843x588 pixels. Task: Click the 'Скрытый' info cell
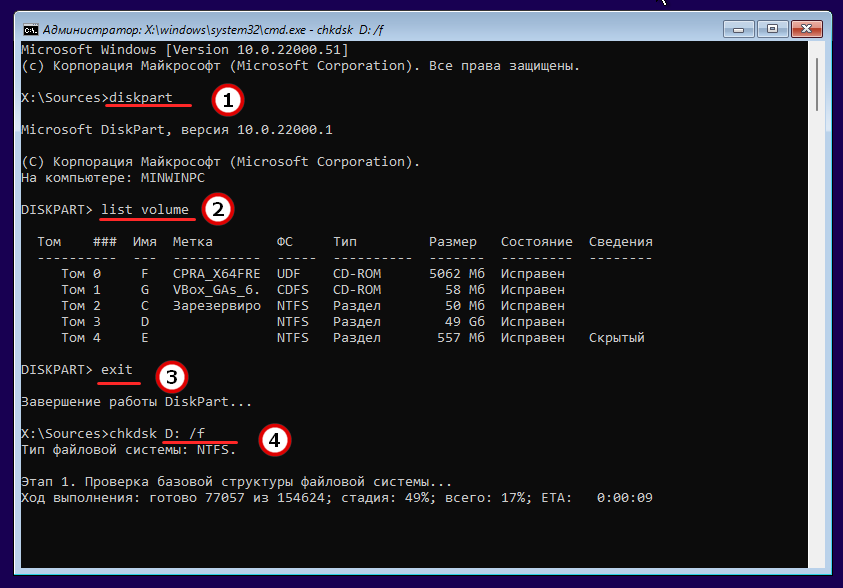[617, 338]
